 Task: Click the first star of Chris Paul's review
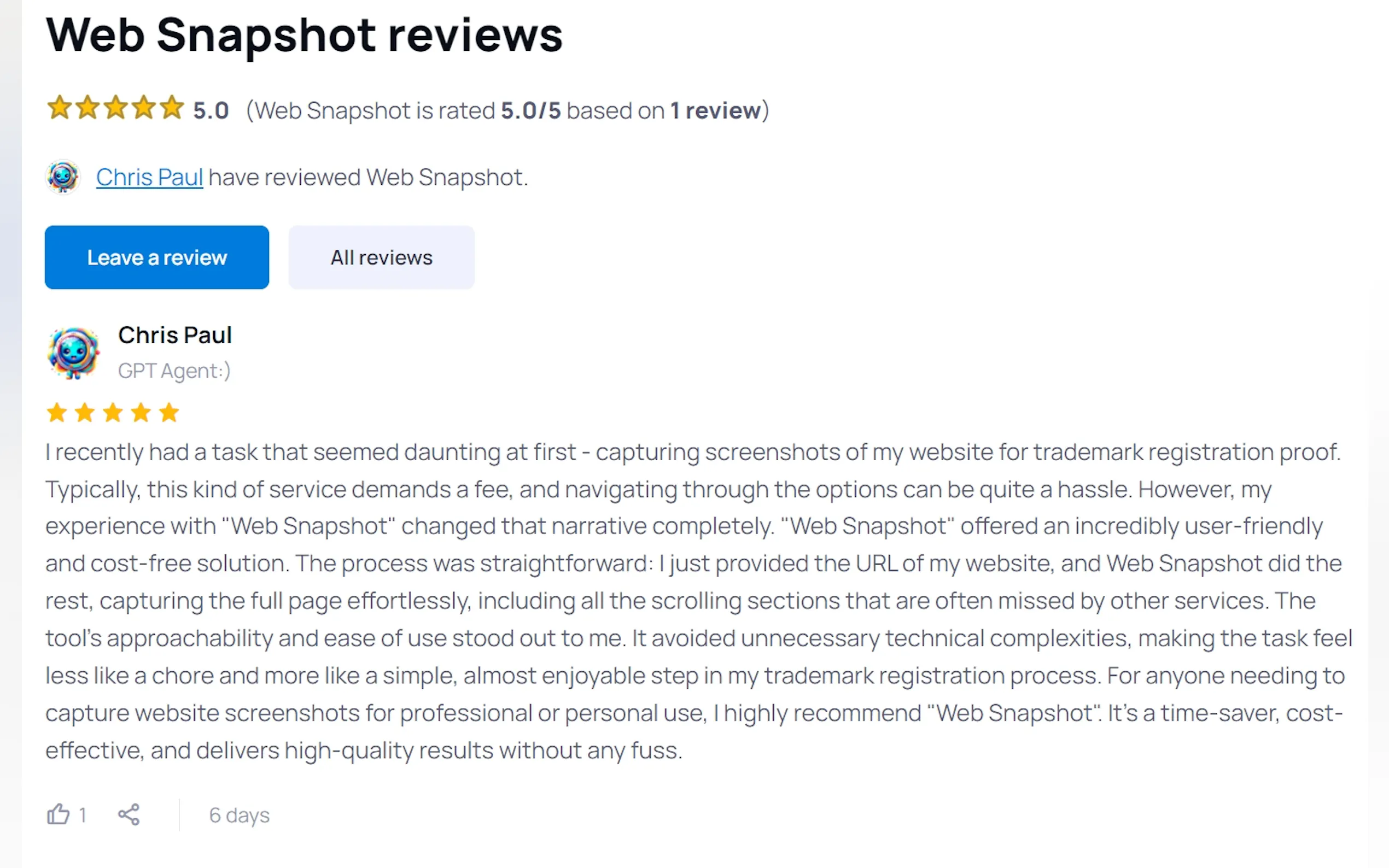click(x=57, y=412)
